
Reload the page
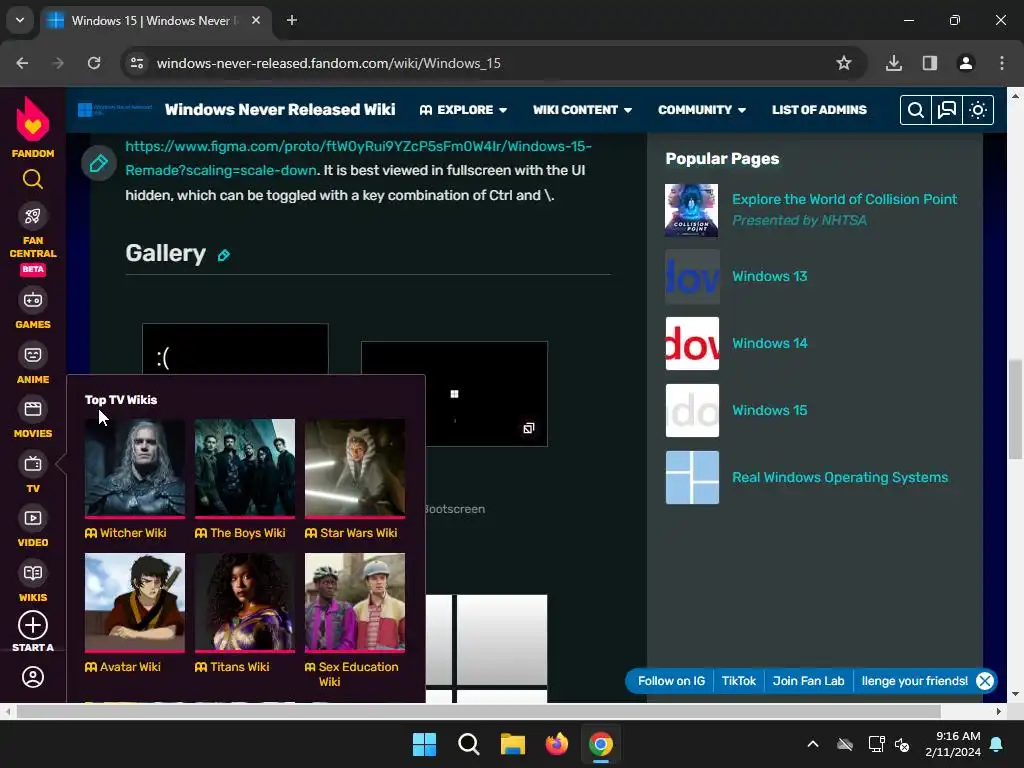[94, 63]
